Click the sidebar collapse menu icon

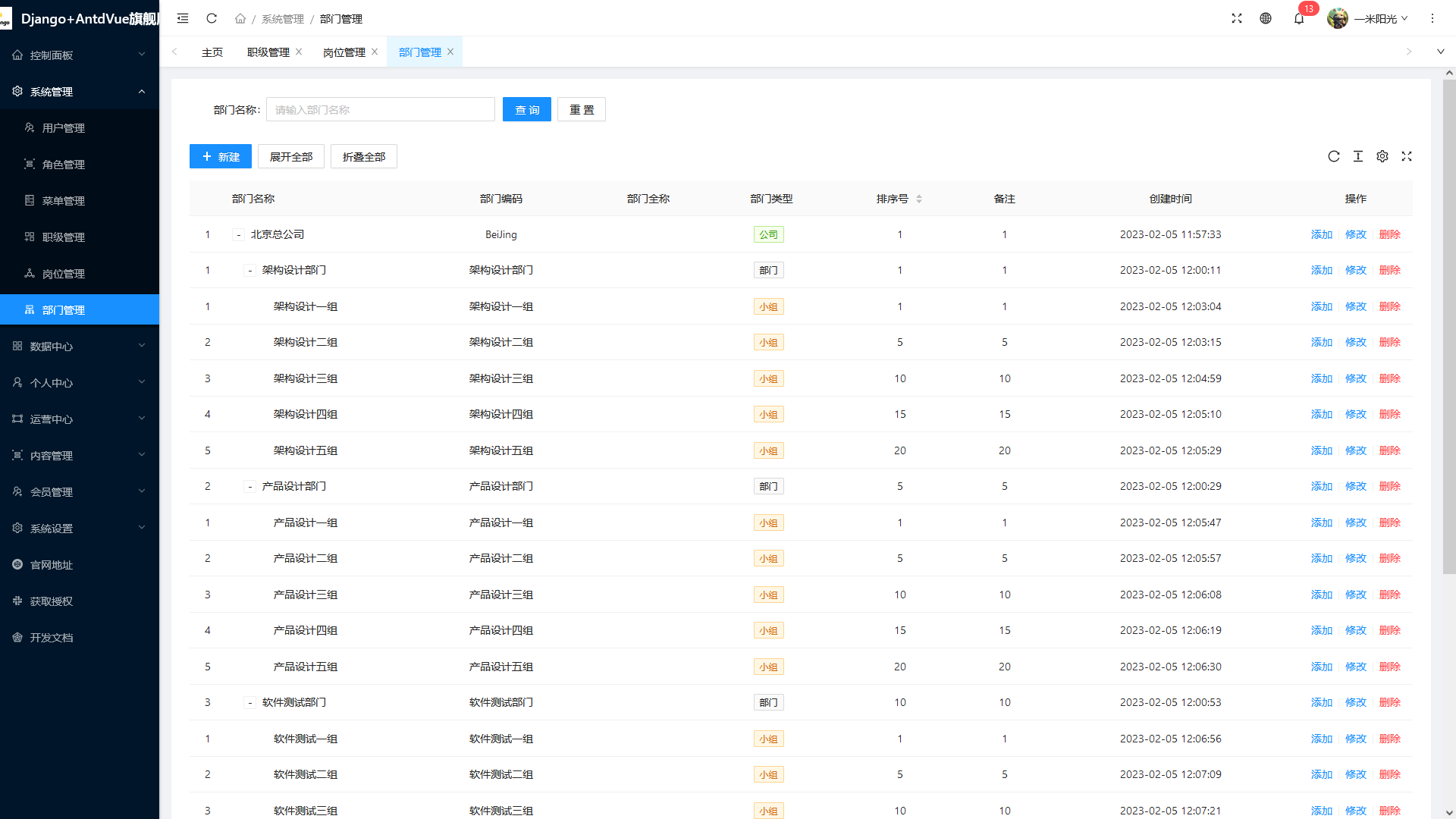click(183, 18)
